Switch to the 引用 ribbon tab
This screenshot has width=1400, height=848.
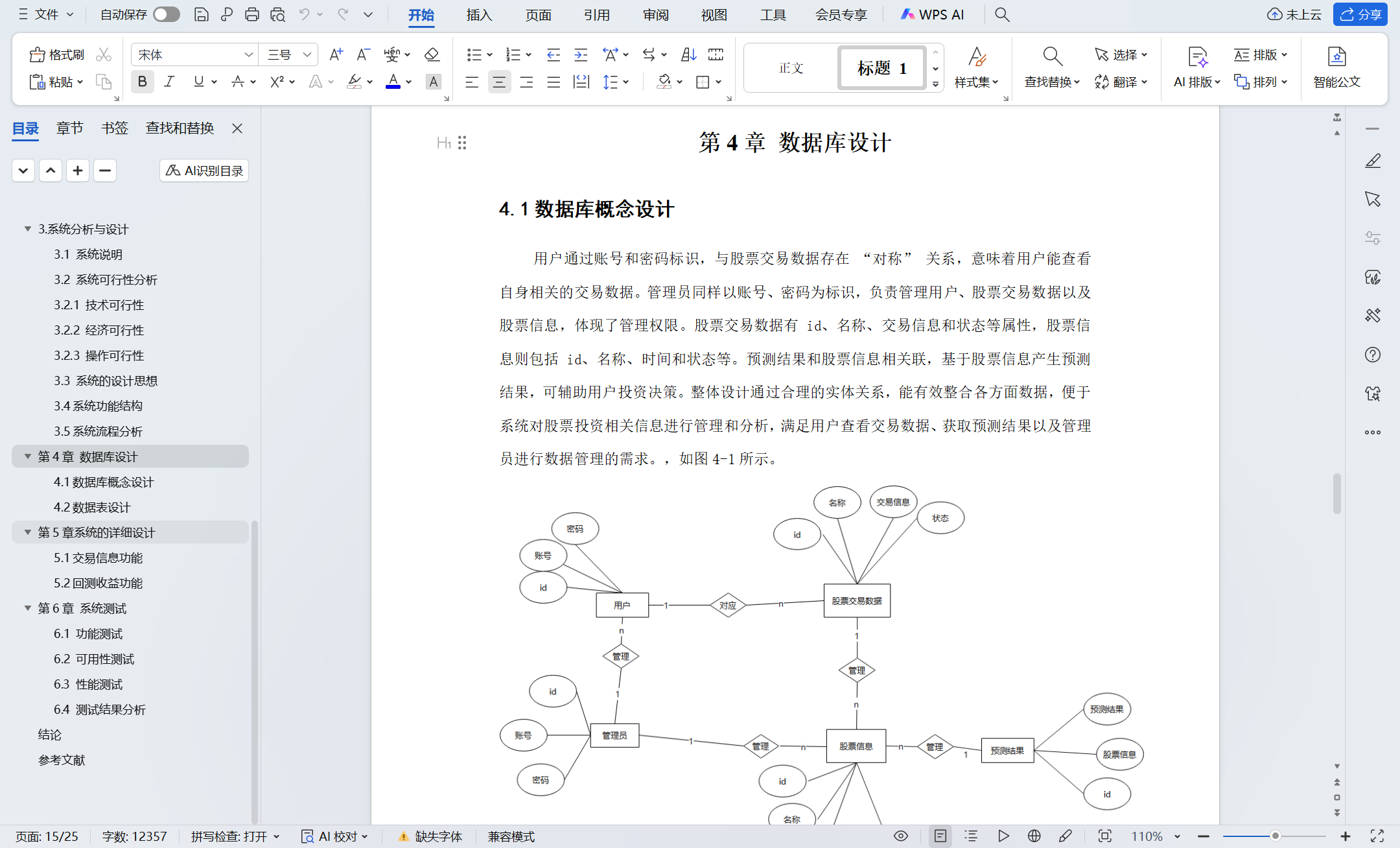point(596,14)
